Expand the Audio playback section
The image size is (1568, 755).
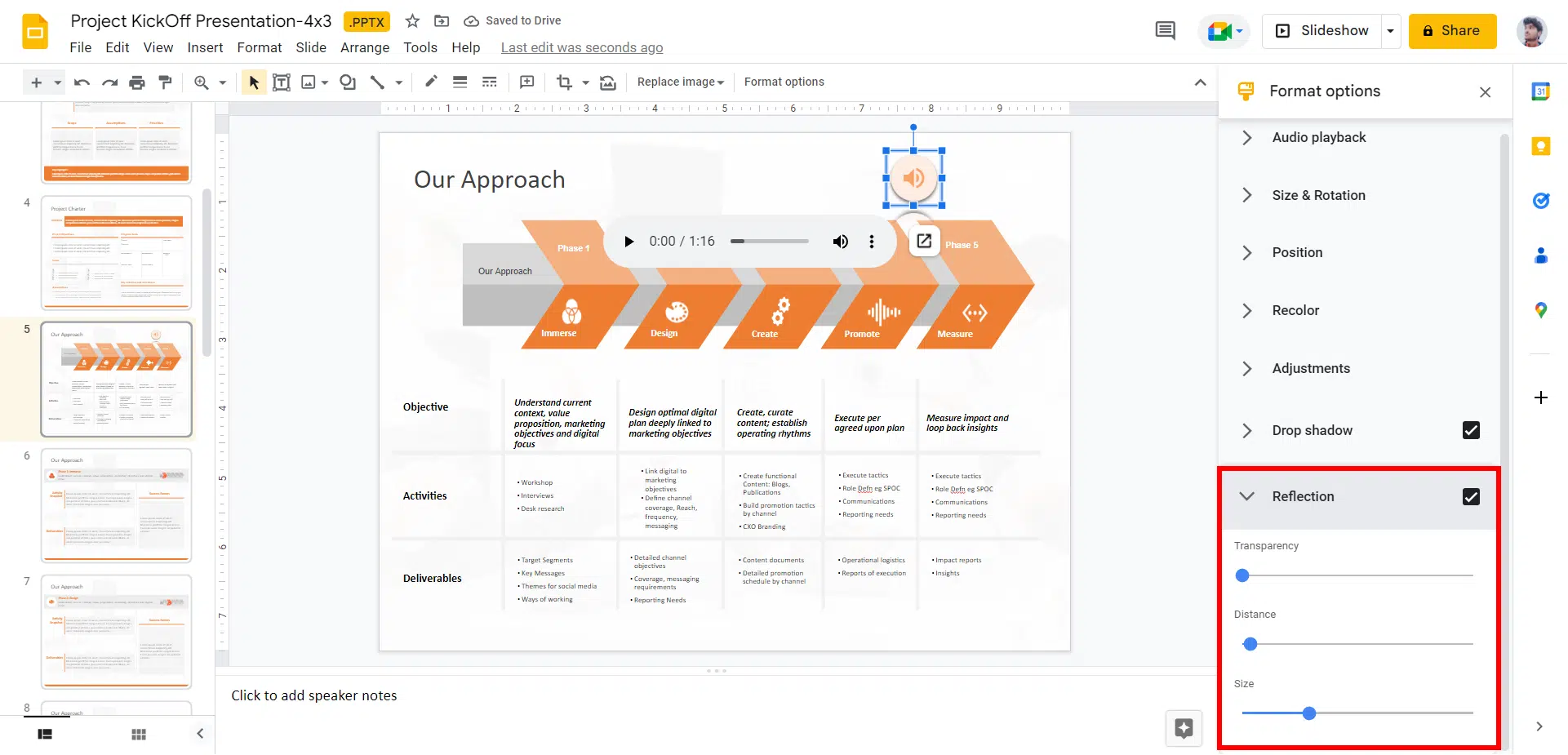point(1318,138)
